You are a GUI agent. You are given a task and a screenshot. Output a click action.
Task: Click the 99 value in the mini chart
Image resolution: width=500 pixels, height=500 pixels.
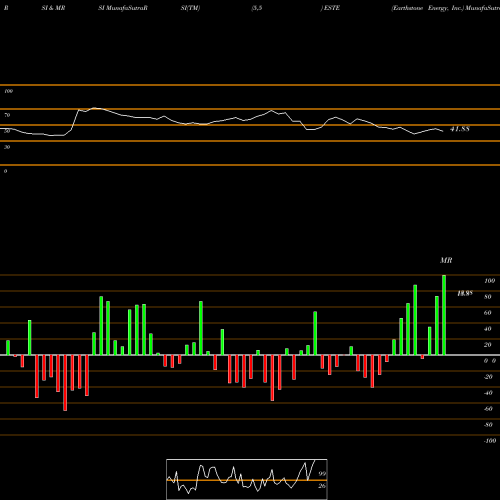coord(322,474)
